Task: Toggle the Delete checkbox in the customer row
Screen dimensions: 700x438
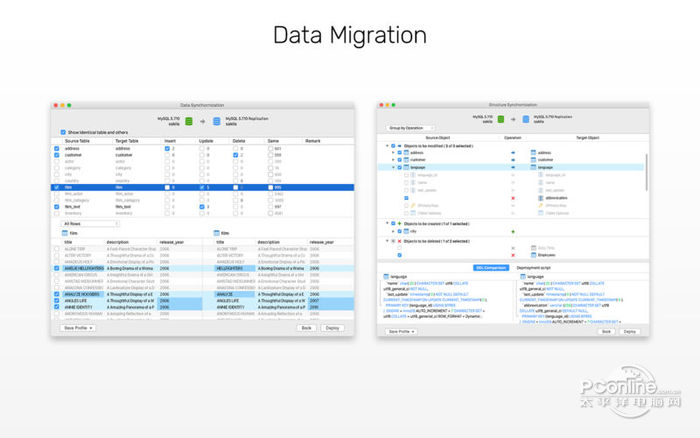Action: click(235, 155)
